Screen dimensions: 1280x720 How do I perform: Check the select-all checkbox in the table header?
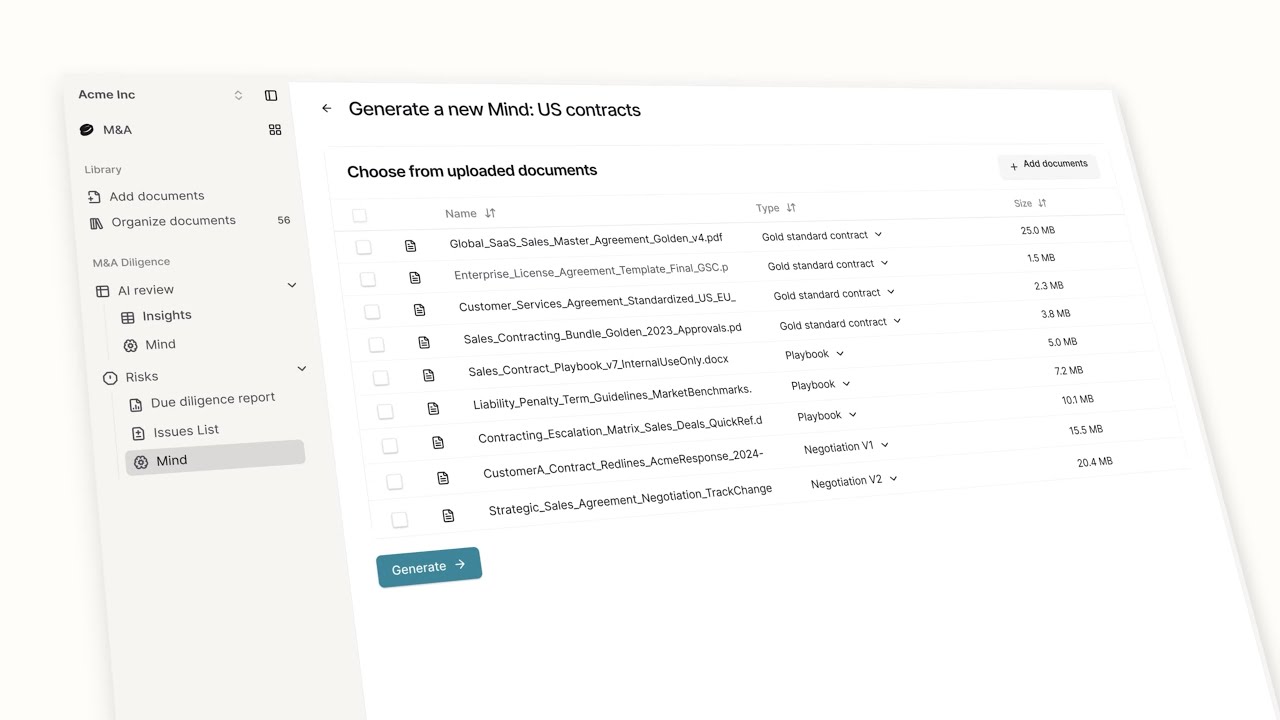pyautogui.click(x=359, y=215)
